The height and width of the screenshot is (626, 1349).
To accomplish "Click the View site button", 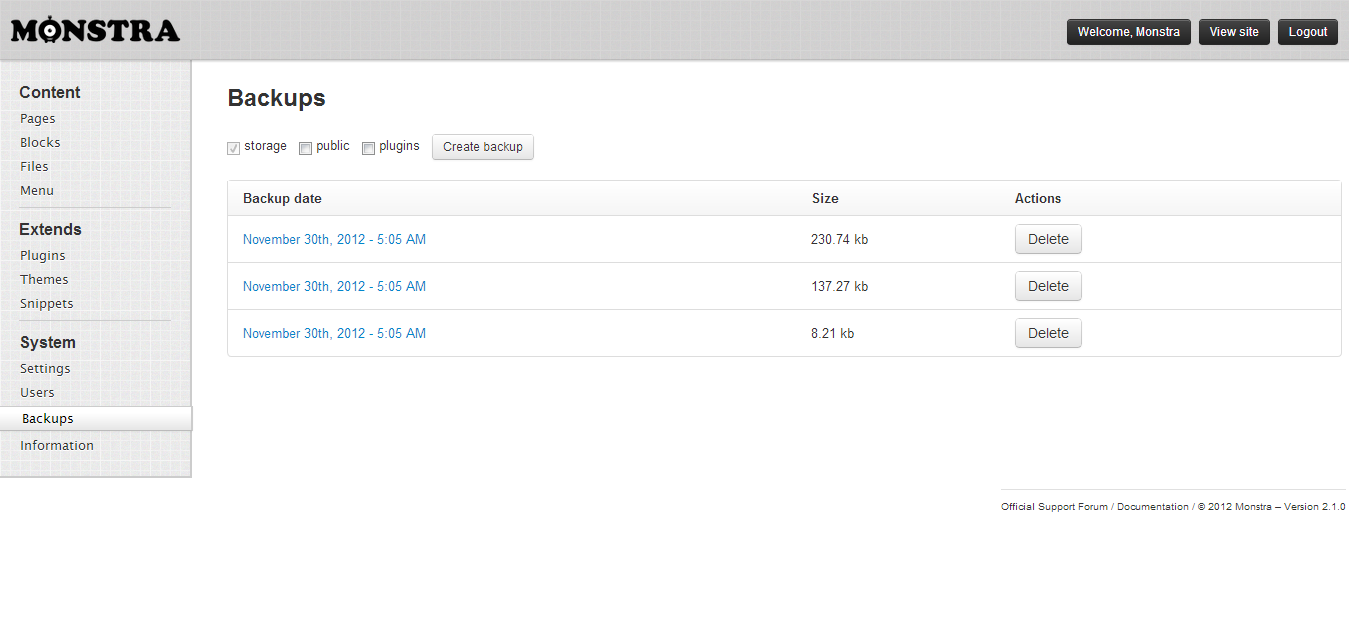I will [x=1233, y=32].
